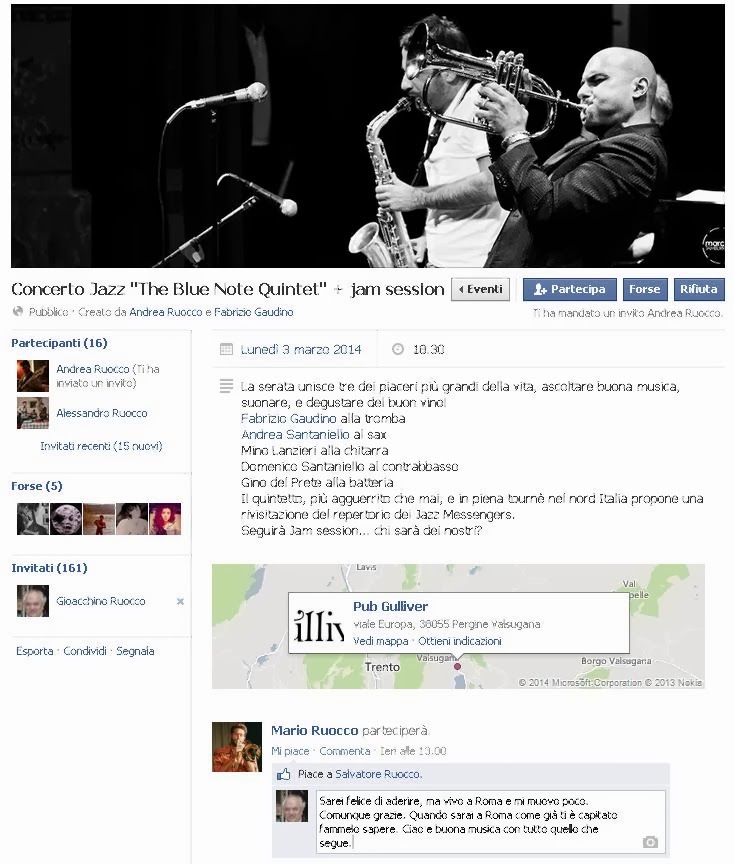Click Condividi in the sidebar
734x864 pixels.
click(x=85, y=651)
